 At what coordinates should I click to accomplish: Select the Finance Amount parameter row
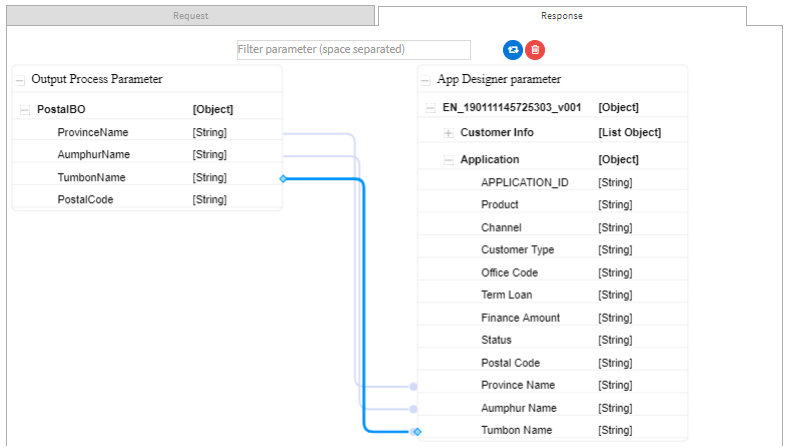(553, 318)
